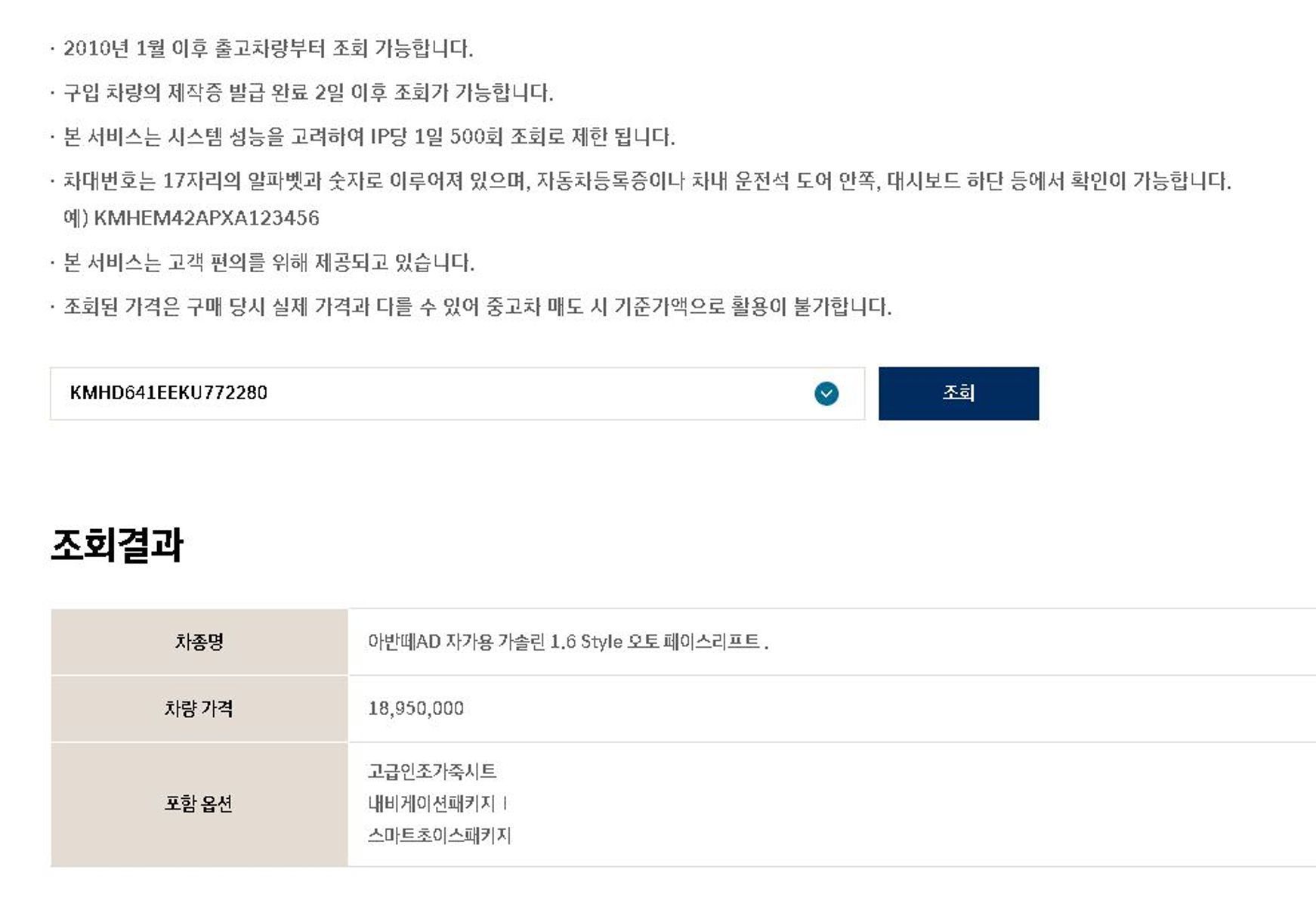This screenshot has height=907, width=1316.
Task: Click the 차대번호는 17자리 explanation line
Action: [x=647, y=181]
